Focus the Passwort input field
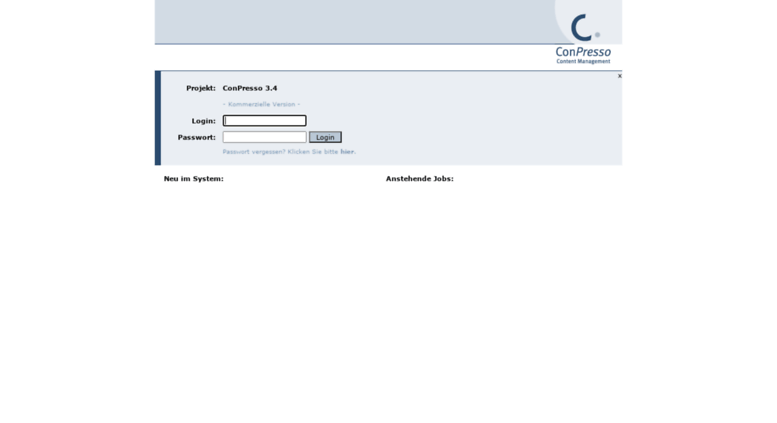This screenshot has height=423, width=777. tap(264, 137)
